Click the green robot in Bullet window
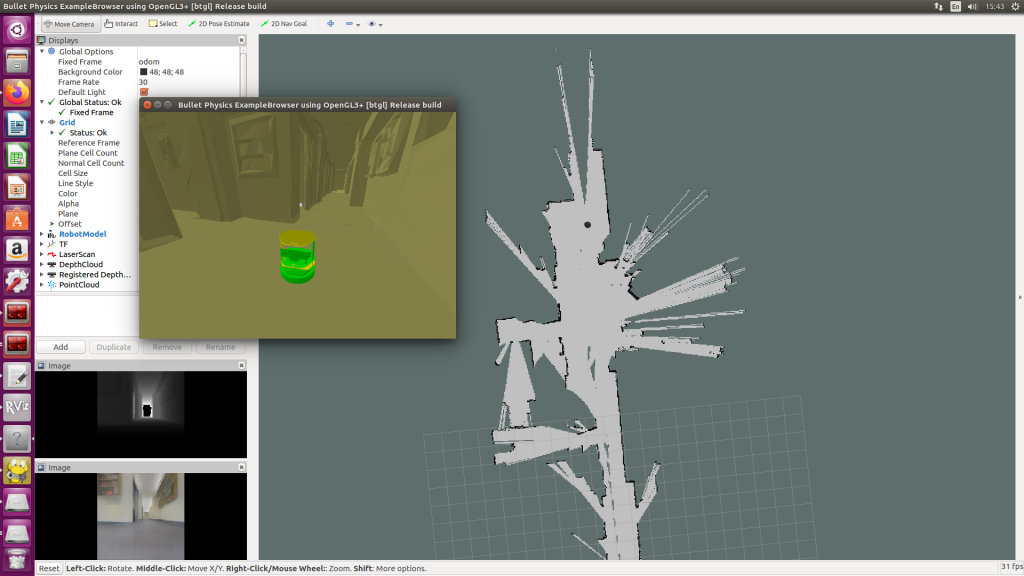The width and height of the screenshot is (1024, 576). click(x=298, y=256)
